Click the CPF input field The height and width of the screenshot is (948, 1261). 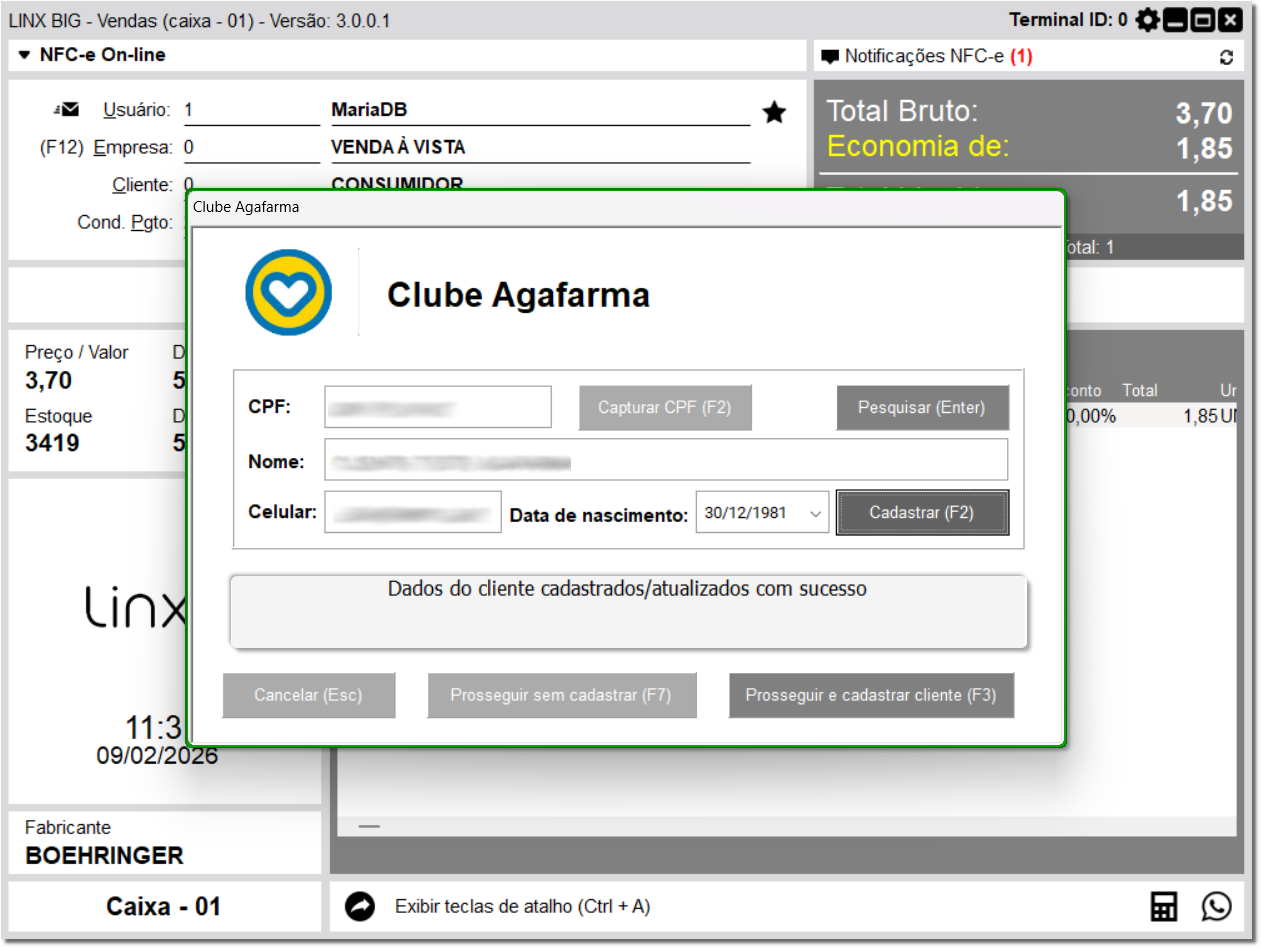(x=438, y=407)
